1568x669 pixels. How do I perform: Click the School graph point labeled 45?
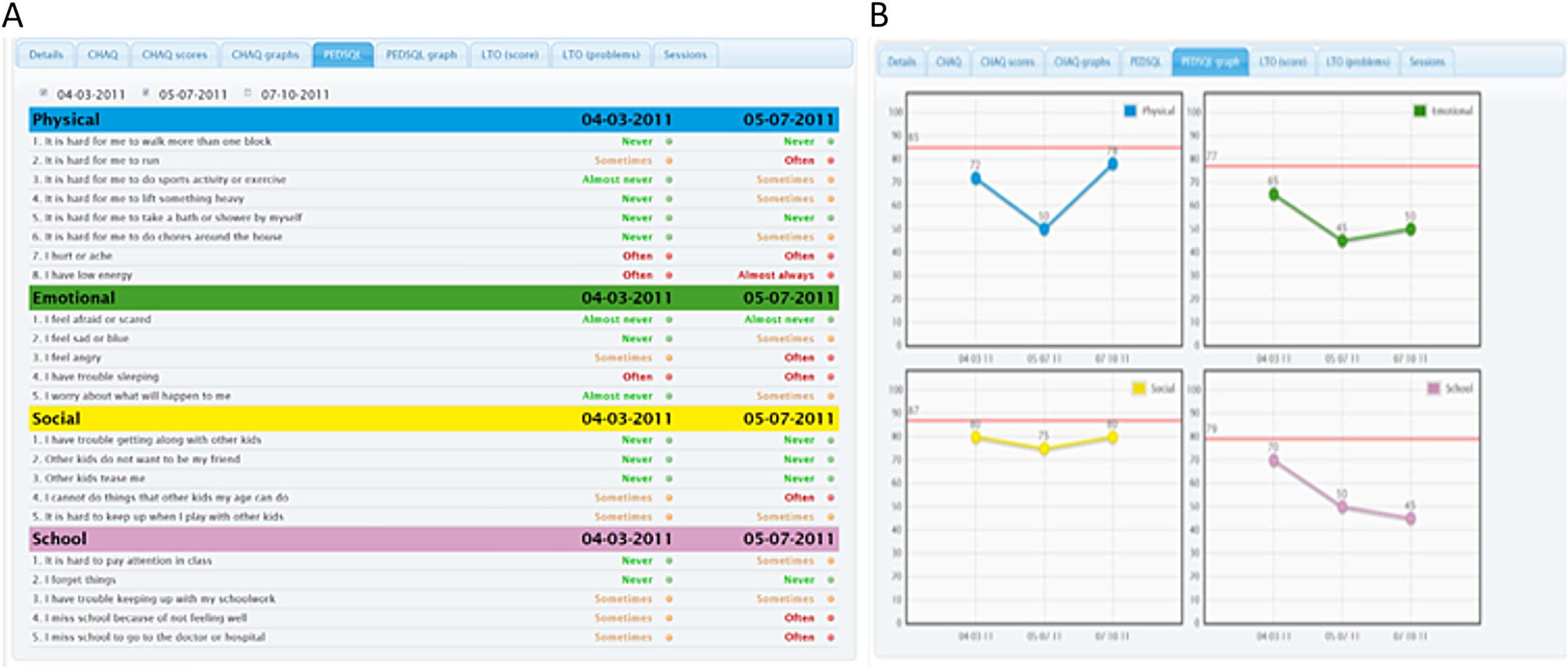(x=1411, y=519)
